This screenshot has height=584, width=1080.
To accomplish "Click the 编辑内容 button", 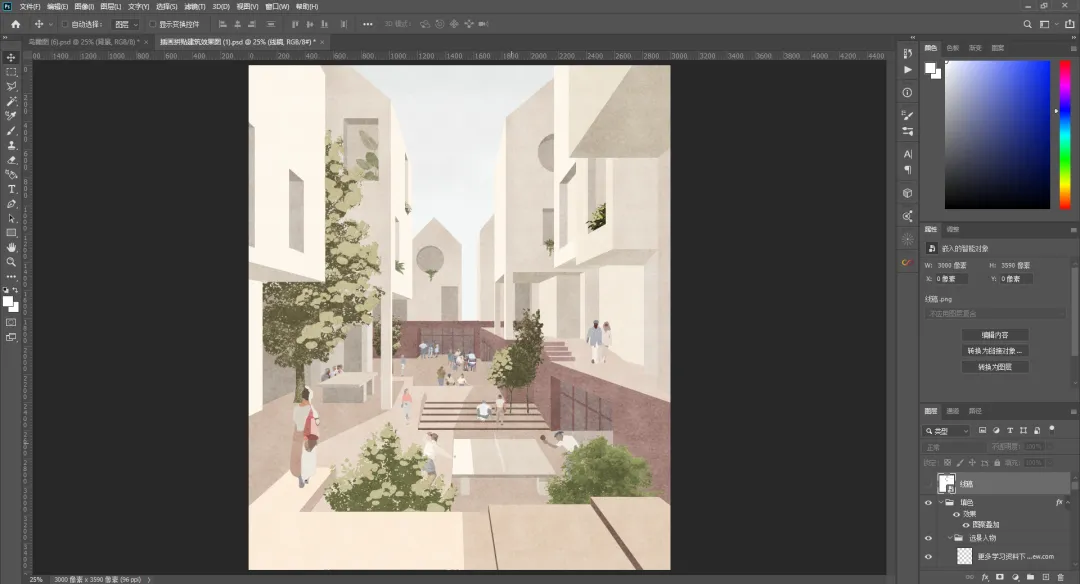I will (994, 335).
